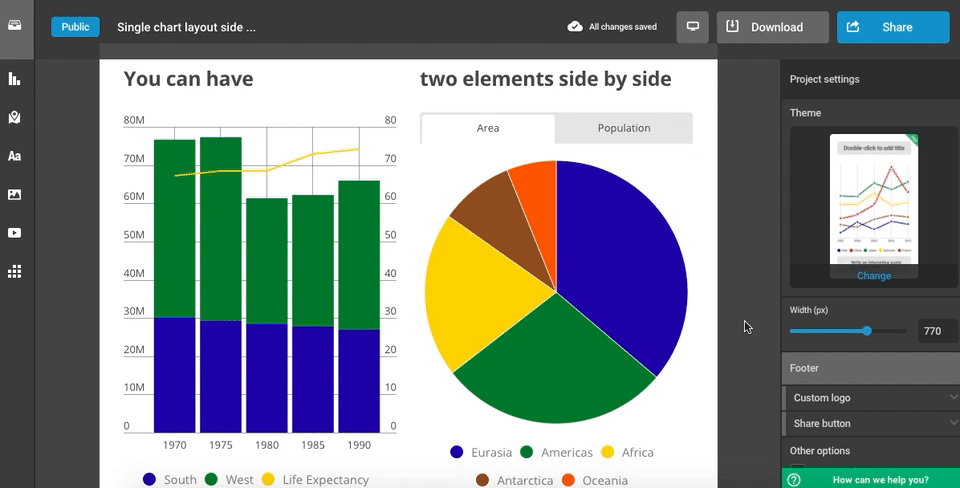
Task: Open the integrations grid icon
Action: click(14, 272)
